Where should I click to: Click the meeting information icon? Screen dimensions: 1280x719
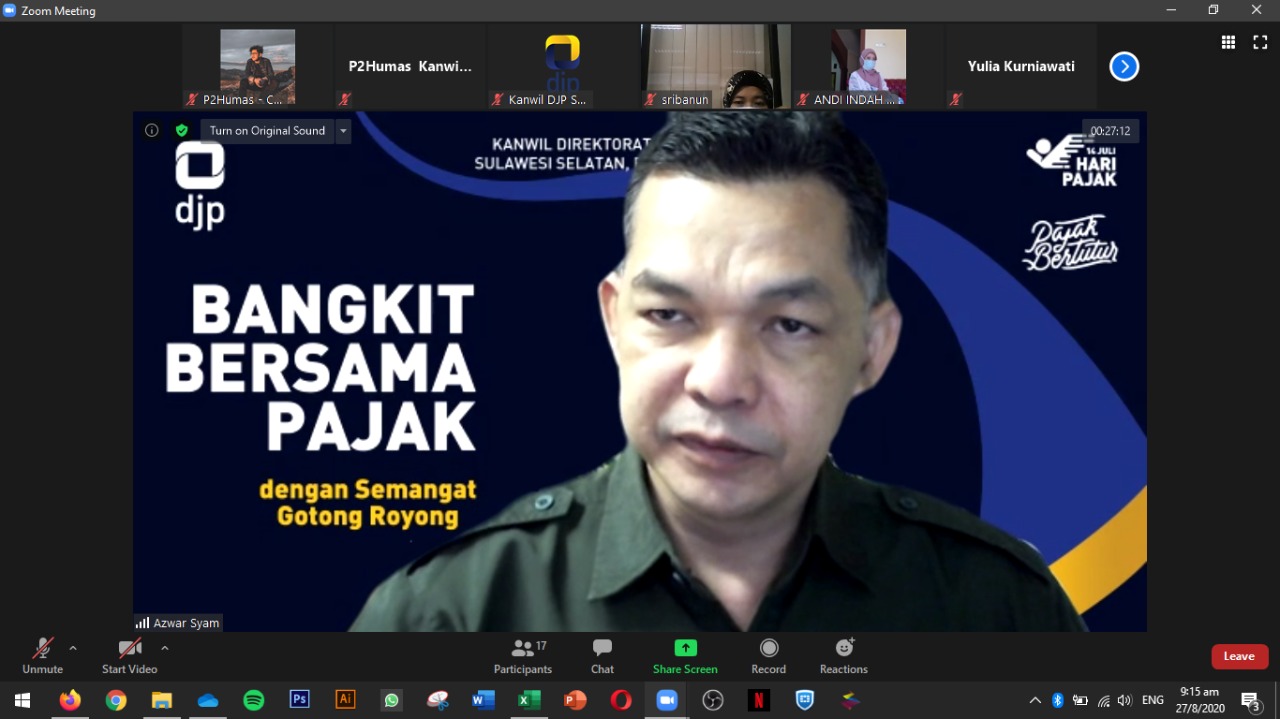pos(152,131)
